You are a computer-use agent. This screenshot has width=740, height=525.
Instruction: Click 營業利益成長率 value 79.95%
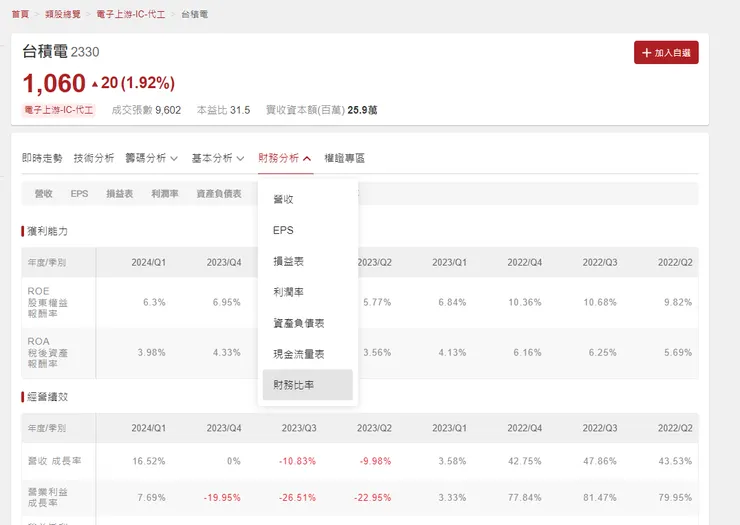[675, 498]
